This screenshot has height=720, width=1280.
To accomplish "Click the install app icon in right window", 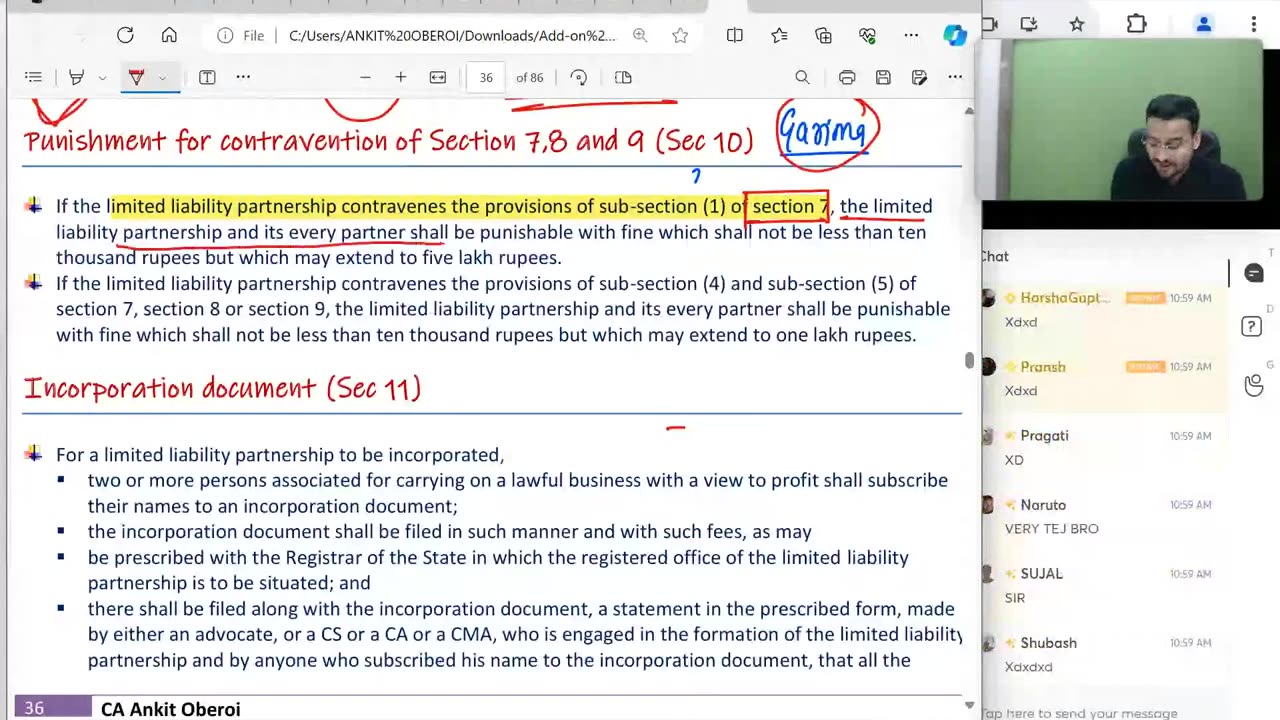I will [x=1029, y=24].
